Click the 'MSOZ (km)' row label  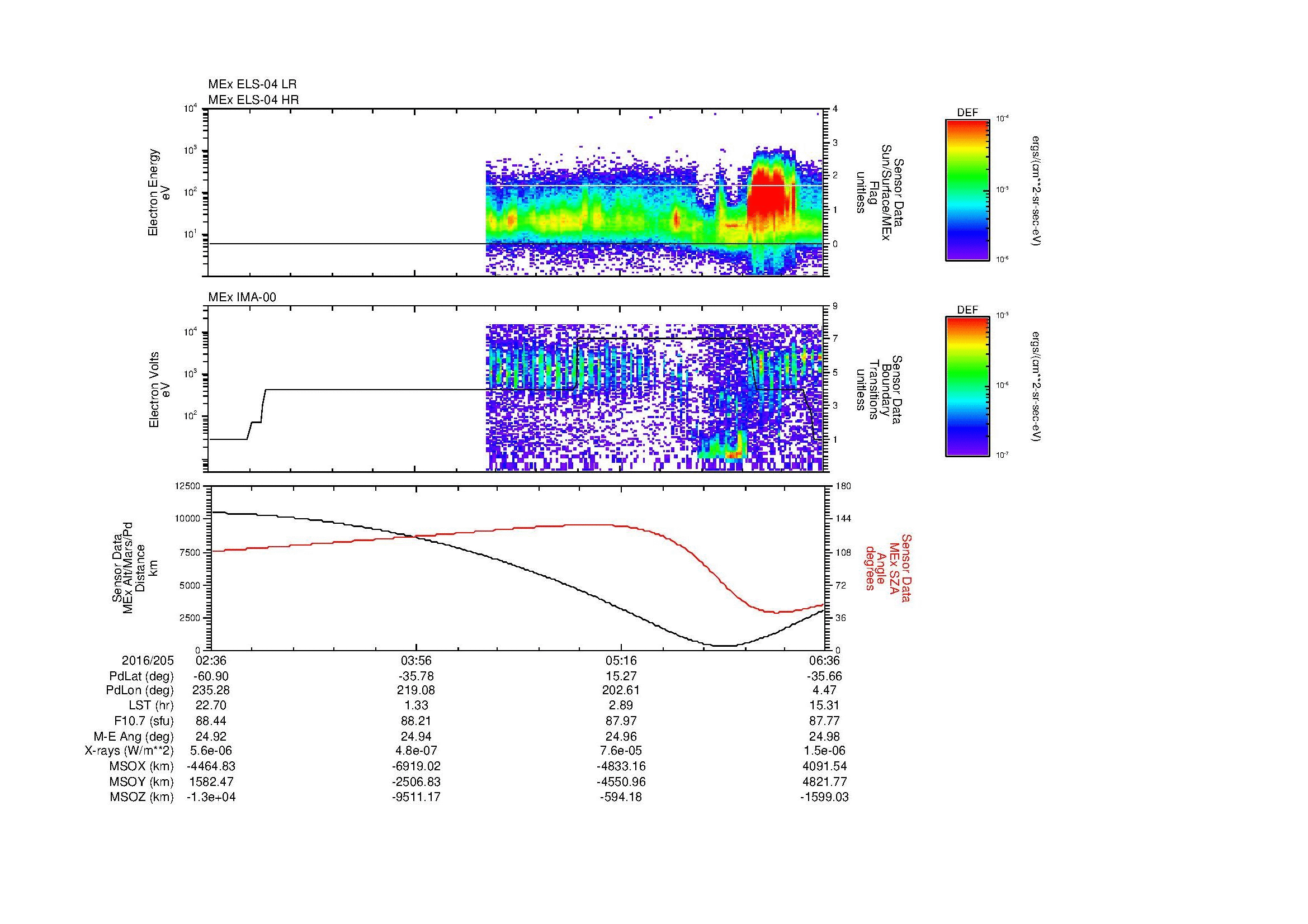pos(141,798)
